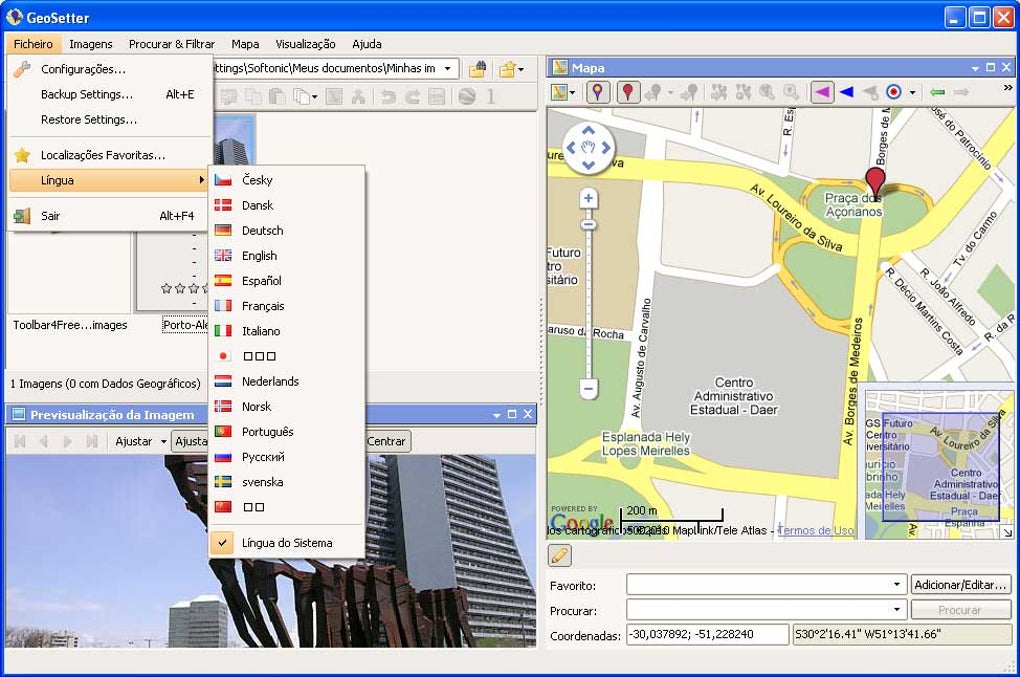The height and width of the screenshot is (677, 1020).
Task: Click the map type icon in Mapa toolbar
Action: click(x=558, y=92)
